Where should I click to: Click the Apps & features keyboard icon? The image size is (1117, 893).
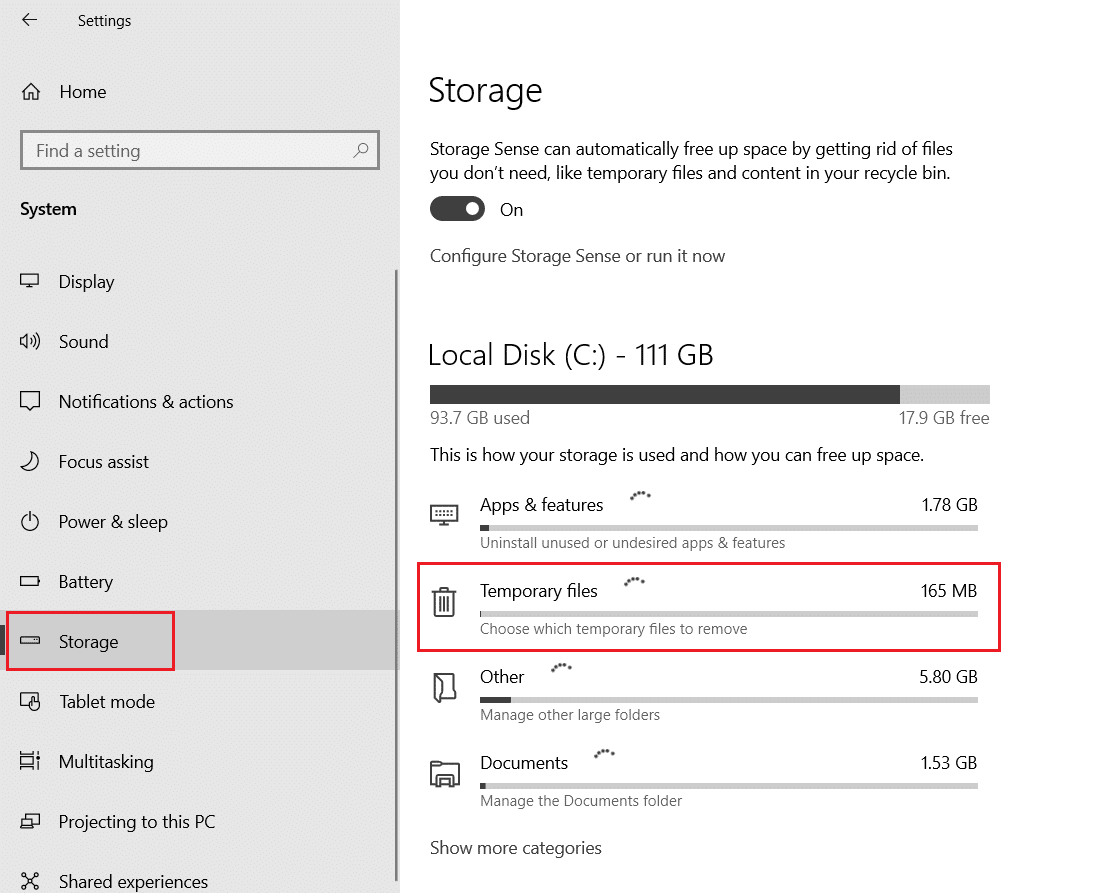tap(443, 515)
